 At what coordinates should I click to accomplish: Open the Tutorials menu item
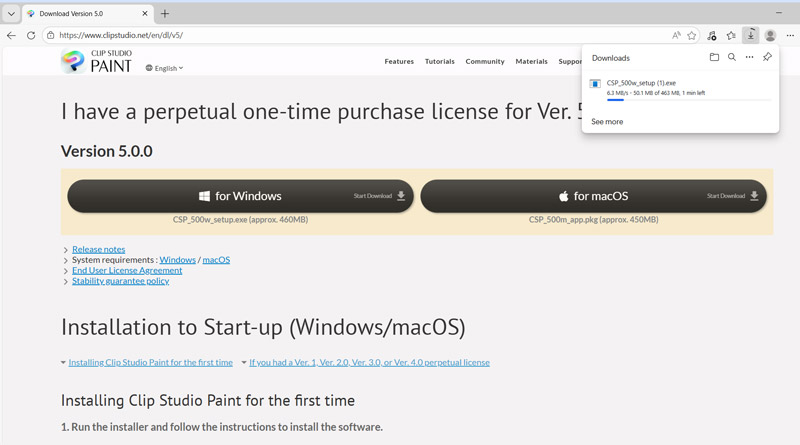click(439, 61)
